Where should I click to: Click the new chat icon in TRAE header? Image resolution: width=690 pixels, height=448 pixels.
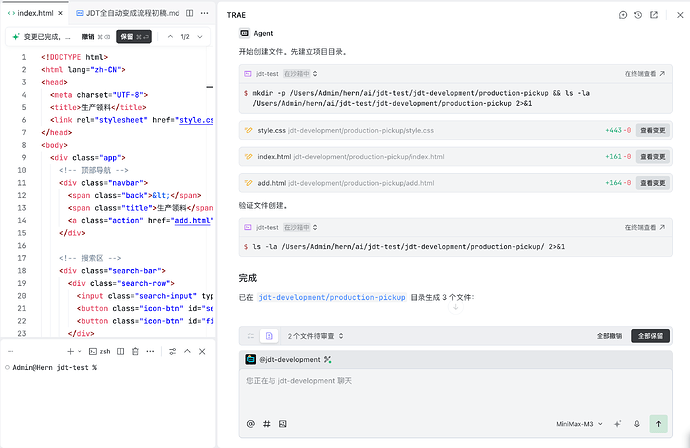click(623, 15)
